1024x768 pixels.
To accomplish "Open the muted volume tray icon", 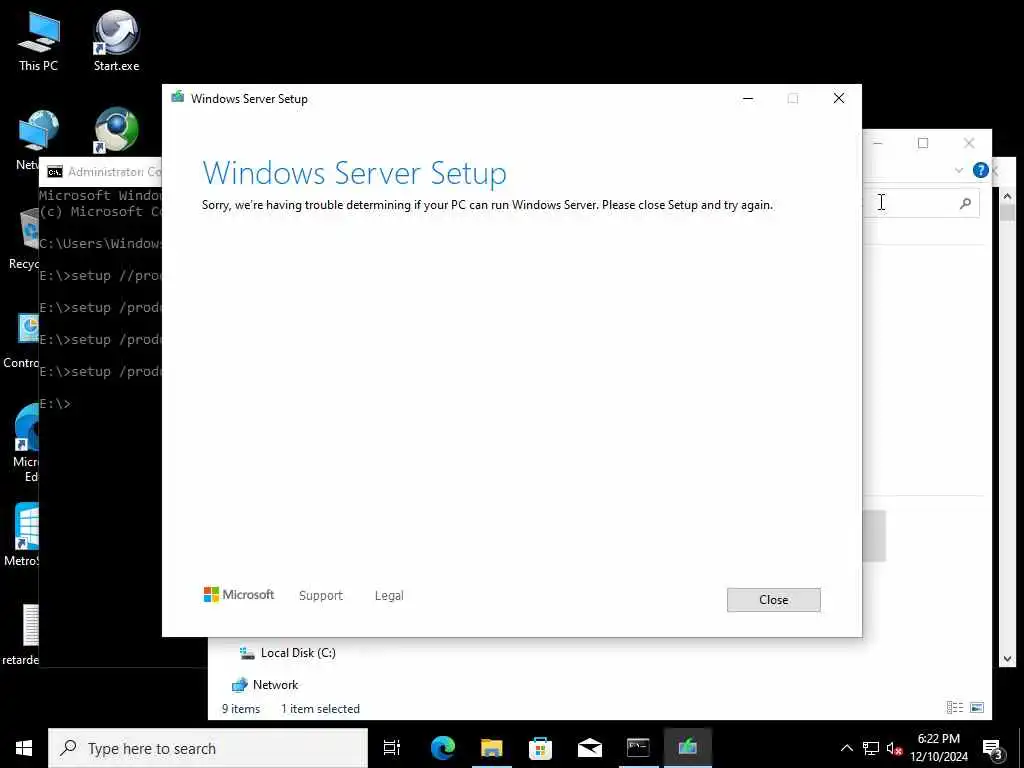I will click(894, 748).
